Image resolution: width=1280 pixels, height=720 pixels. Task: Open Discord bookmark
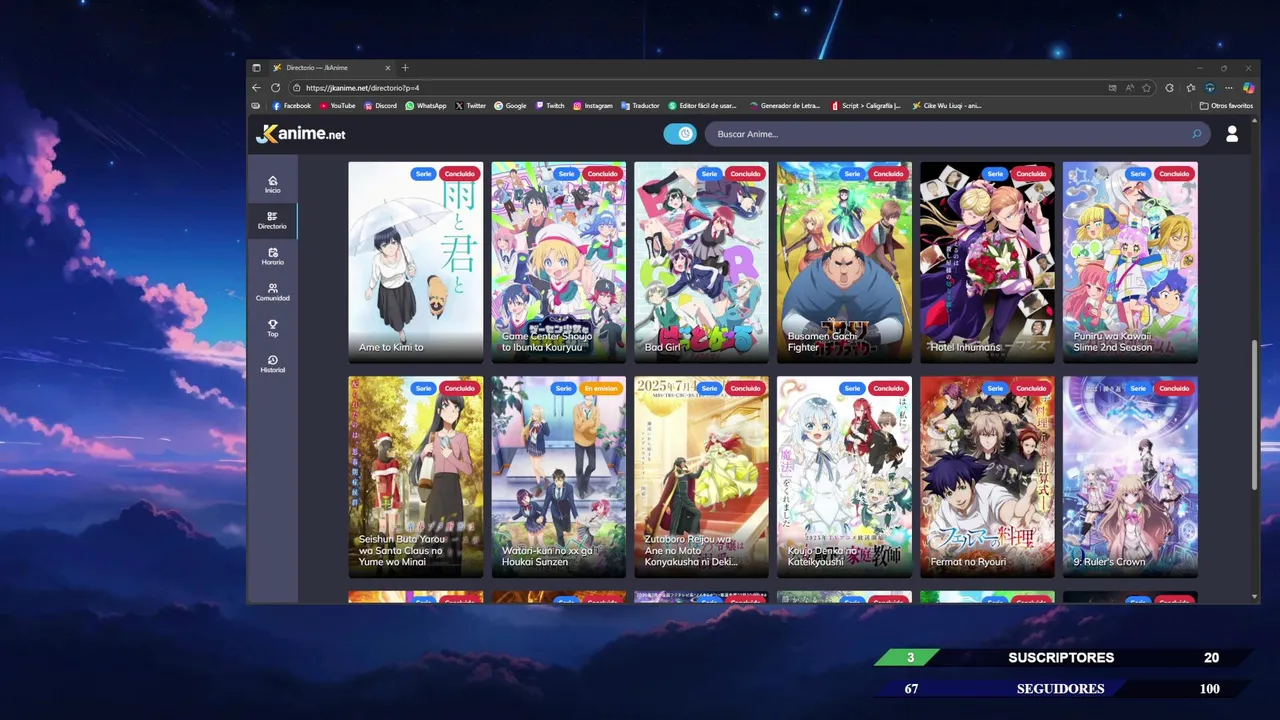click(380, 106)
